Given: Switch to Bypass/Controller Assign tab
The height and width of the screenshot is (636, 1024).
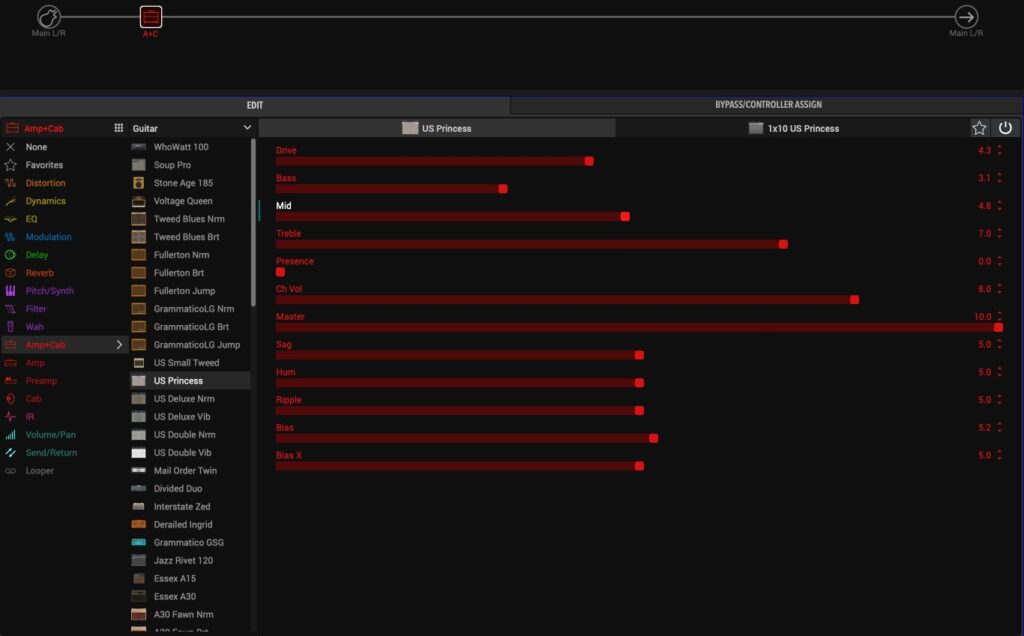Looking at the screenshot, I should pos(768,105).
